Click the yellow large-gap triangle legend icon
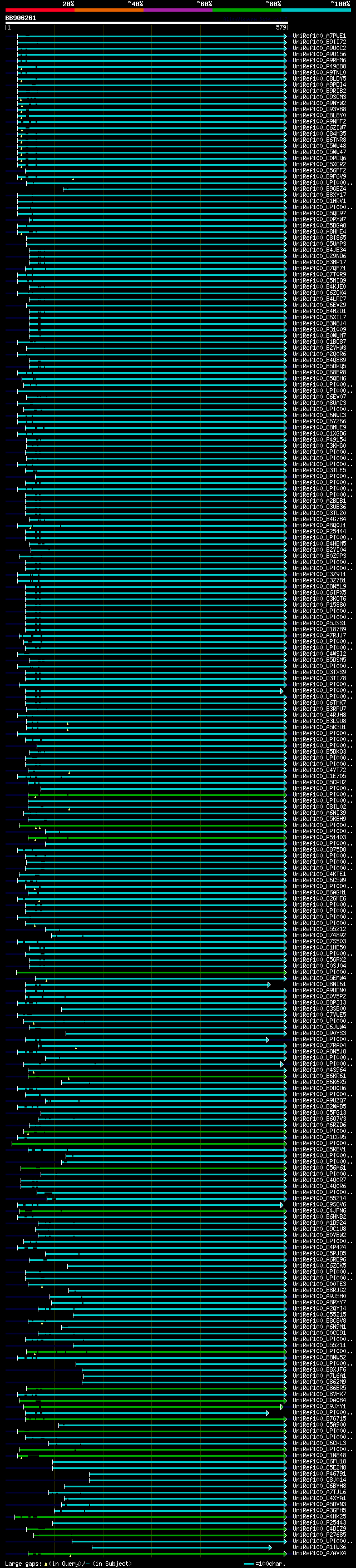This screenshot has width=356, height=1568. pyautogui.click(x=46, y=1564)
